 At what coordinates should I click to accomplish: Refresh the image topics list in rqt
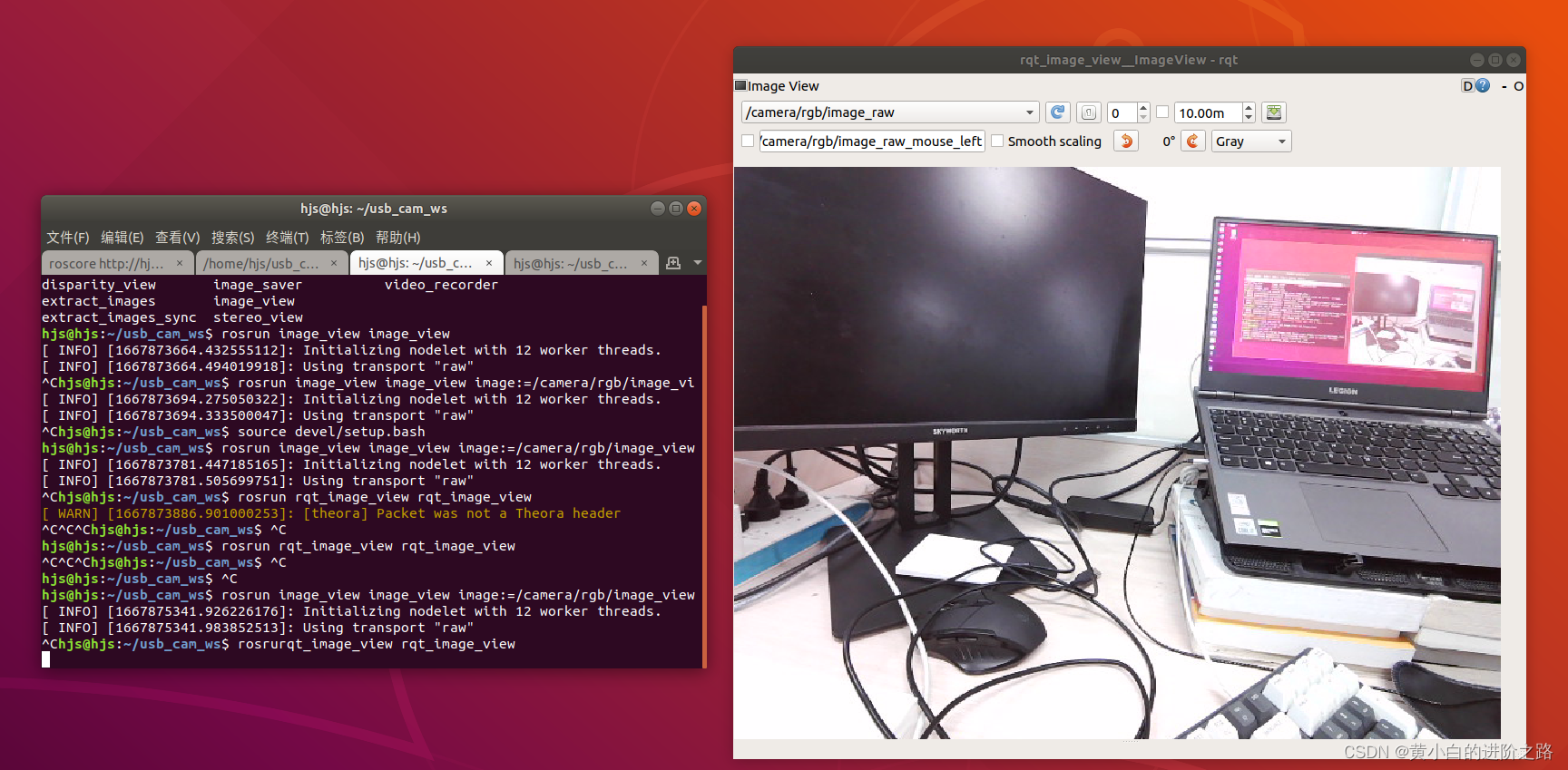coord(1057,112)
